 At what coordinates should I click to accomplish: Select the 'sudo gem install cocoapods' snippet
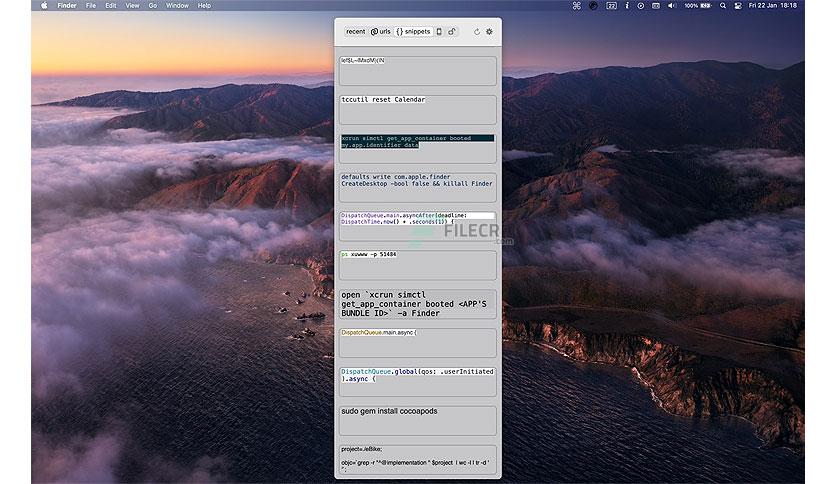[417, 421]
